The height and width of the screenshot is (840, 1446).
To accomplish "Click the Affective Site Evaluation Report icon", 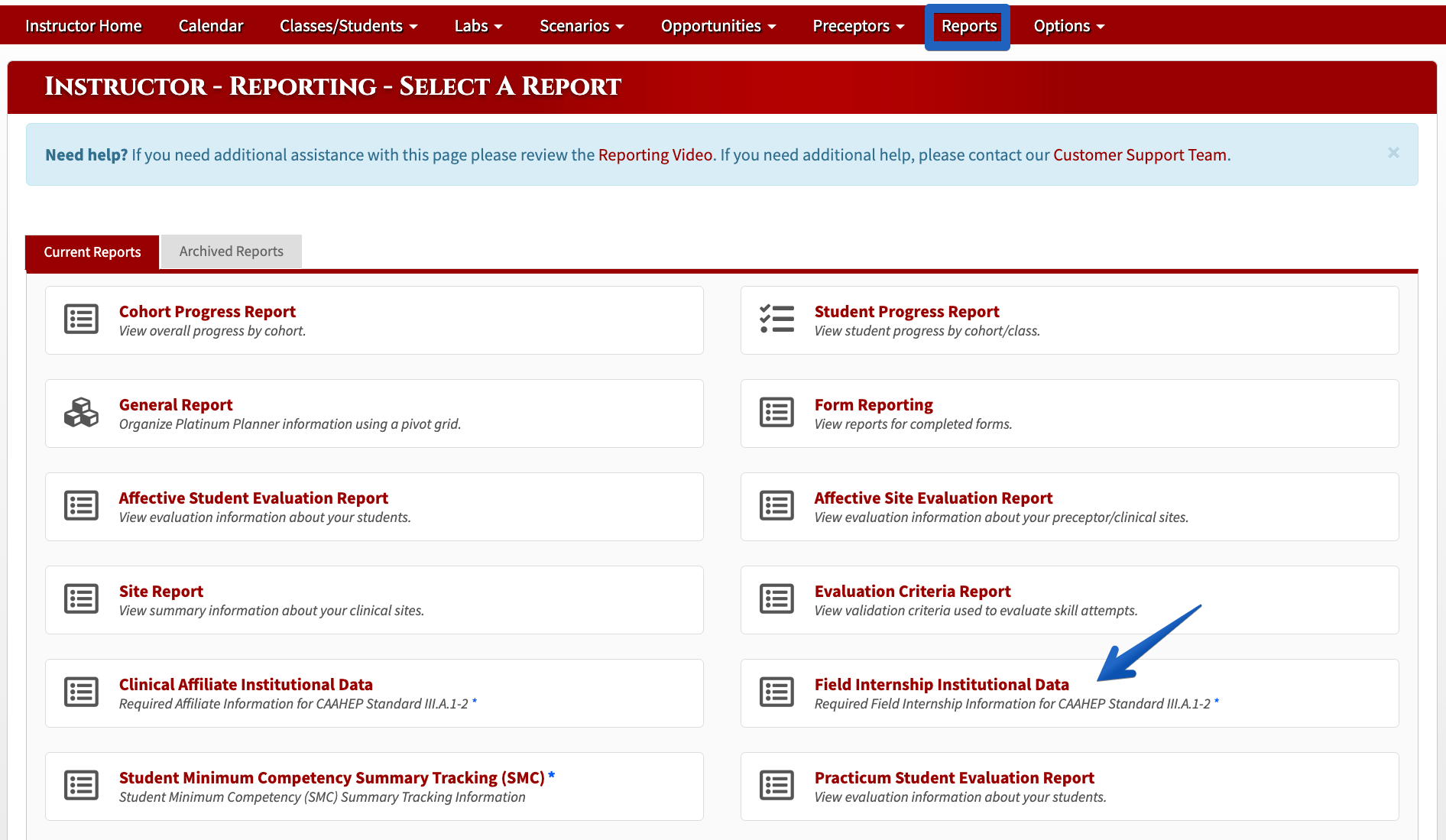I will click(x=776, y=506).
